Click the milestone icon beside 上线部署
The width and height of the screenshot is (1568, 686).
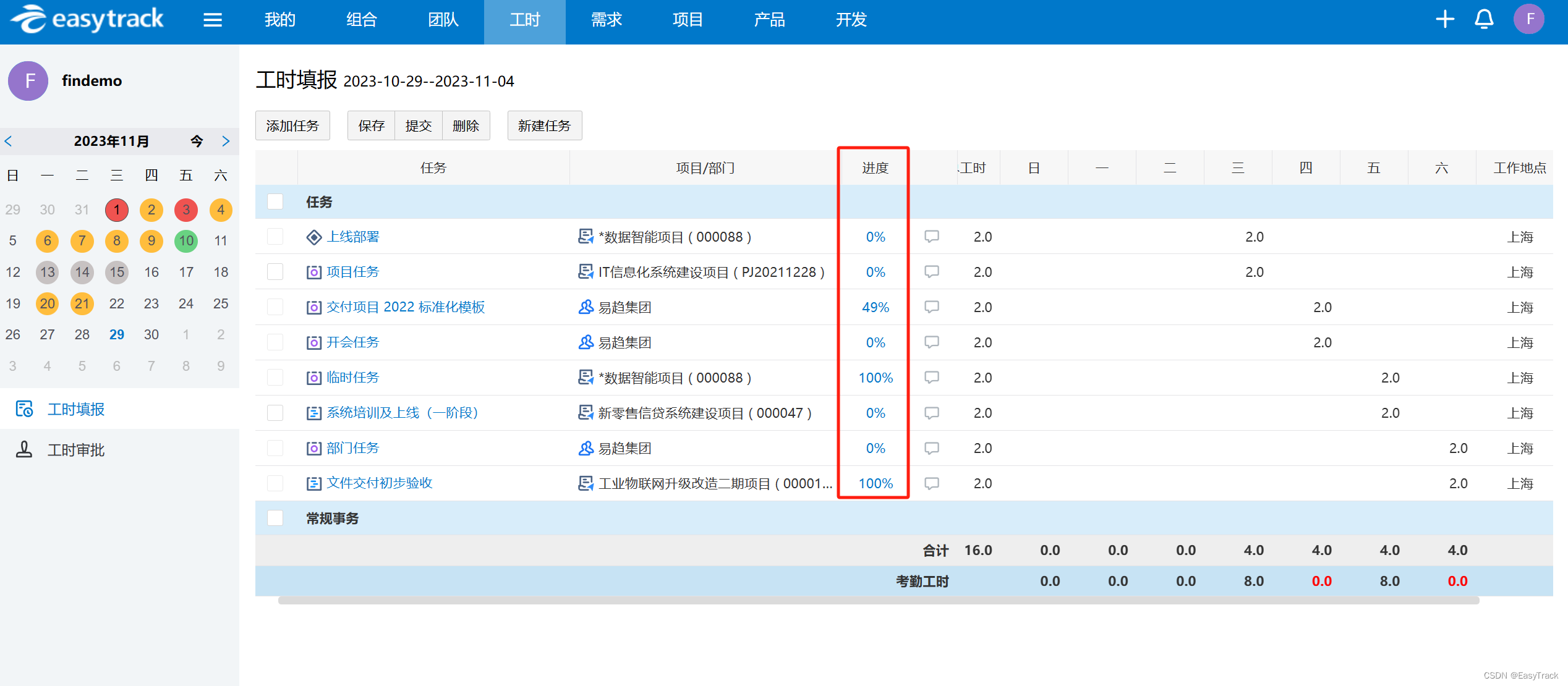point(314,237)
